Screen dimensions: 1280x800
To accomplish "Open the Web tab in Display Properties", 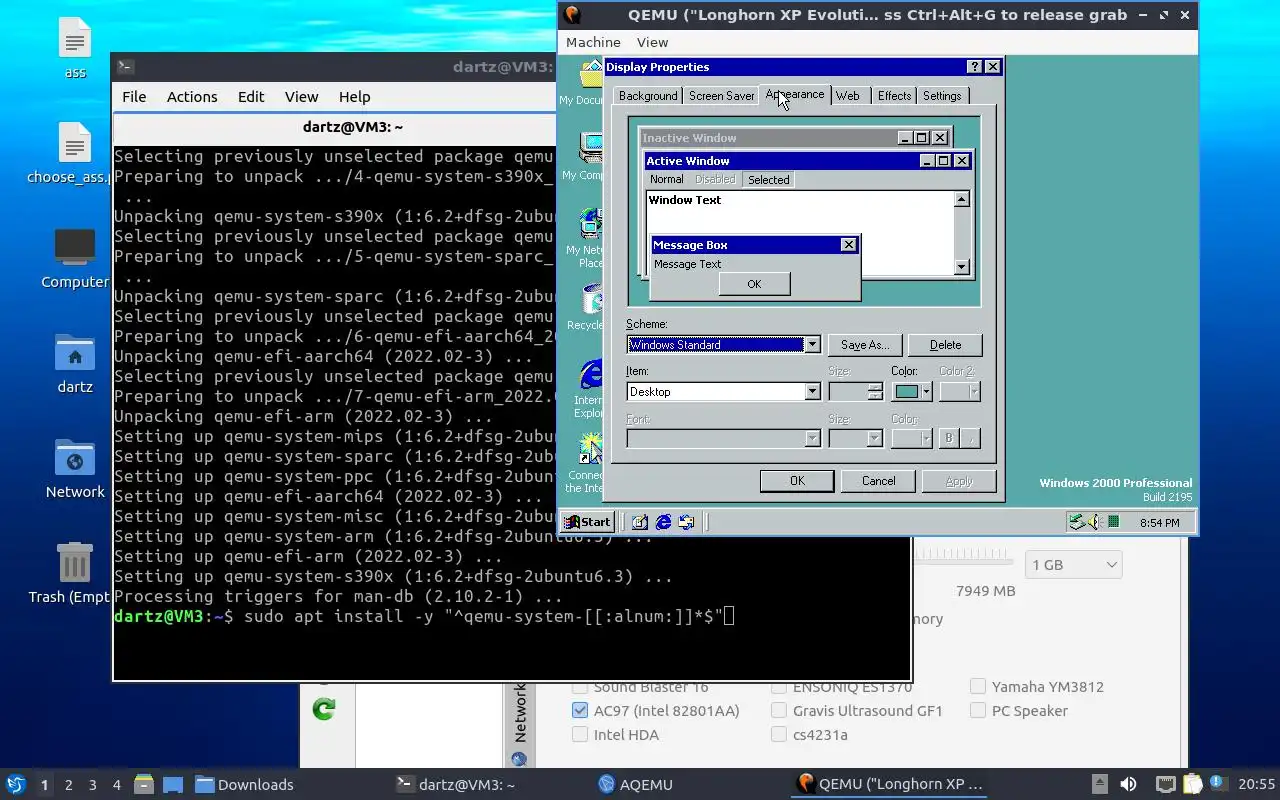I will (x=848, y=96).
